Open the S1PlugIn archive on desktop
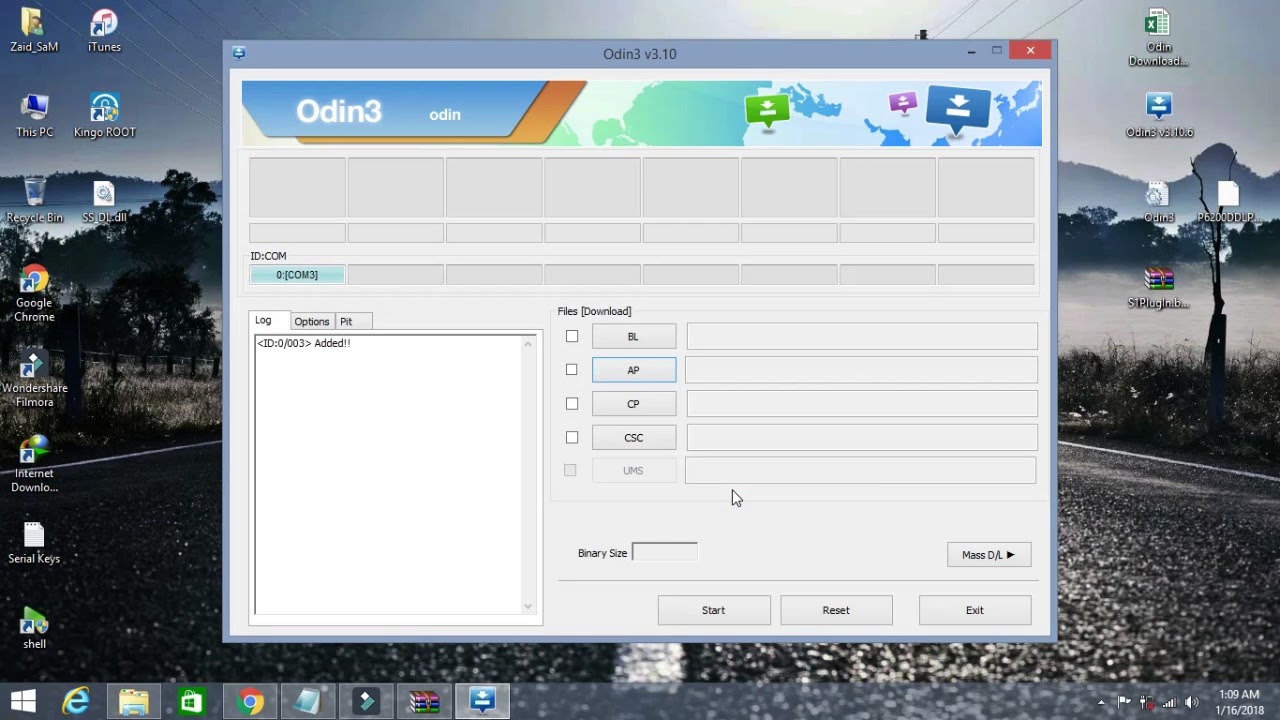The height and width of the screenshot is (720, 1280). [x=1158, y=286]
